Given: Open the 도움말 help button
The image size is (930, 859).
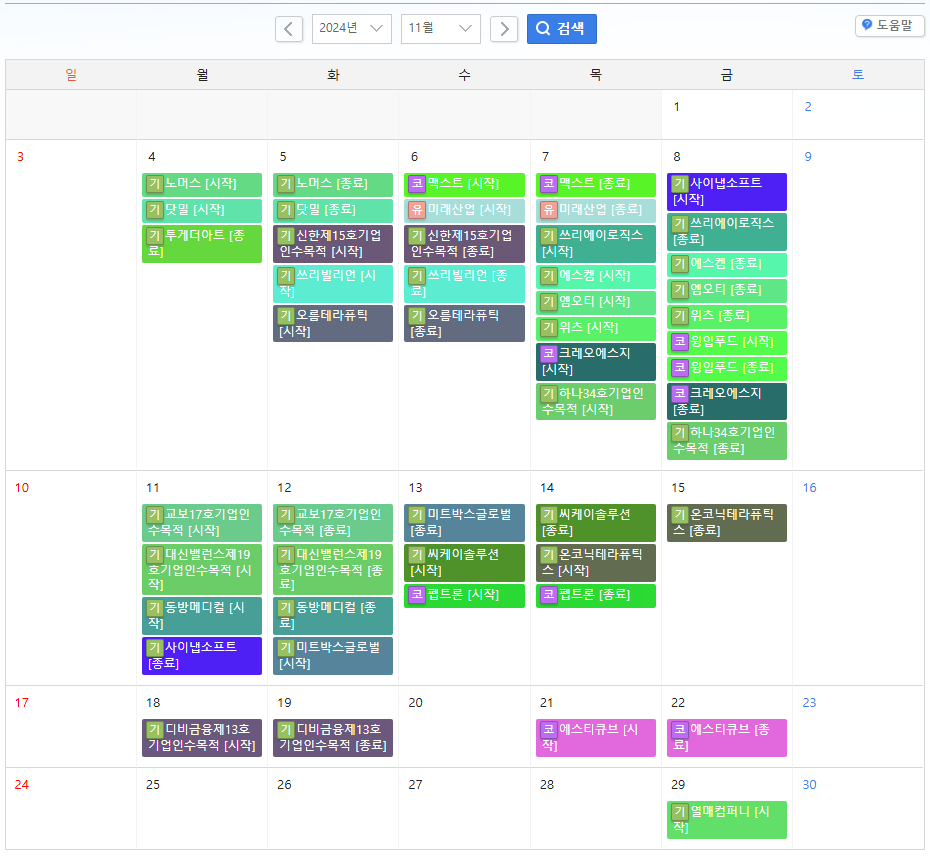Looking at the screenshot, I should click(890, 26).
